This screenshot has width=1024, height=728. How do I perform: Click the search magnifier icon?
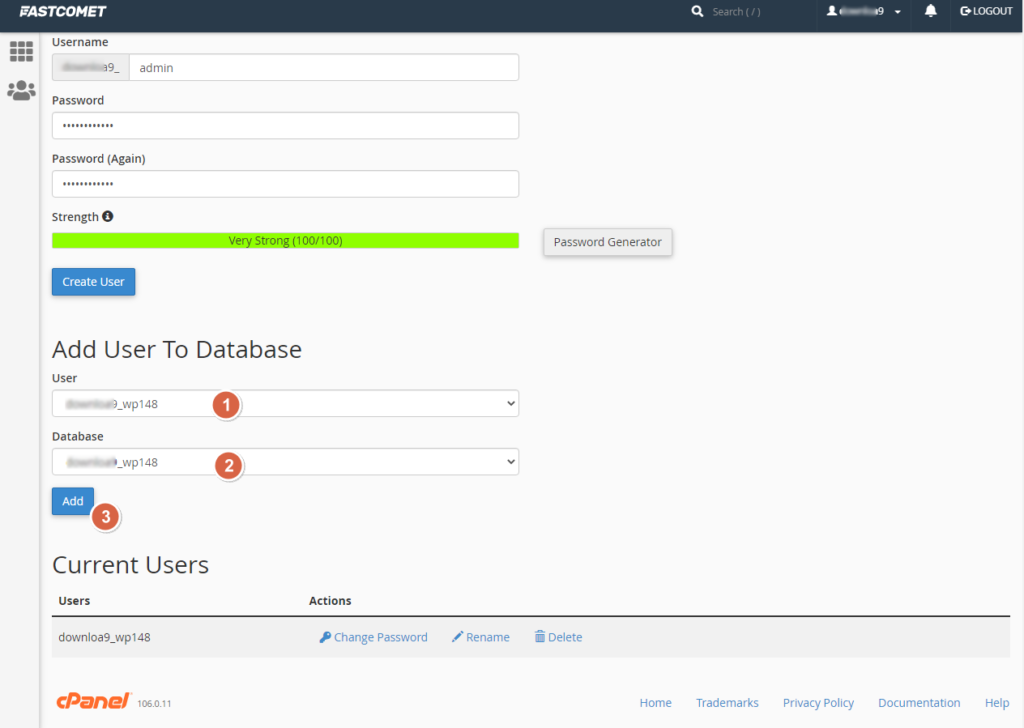pyautogui.click(x=697, y=11)
